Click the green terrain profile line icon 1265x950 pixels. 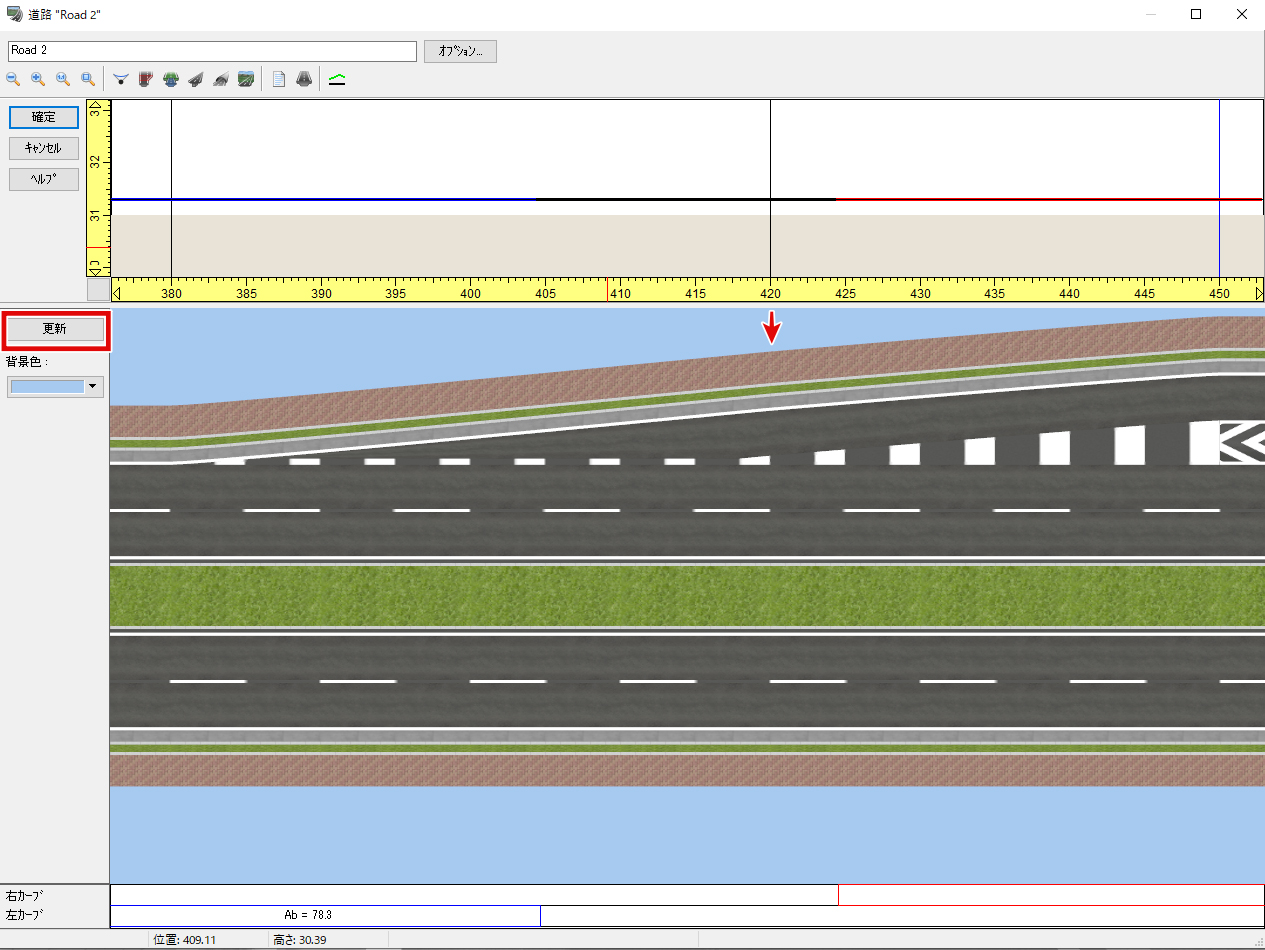coord(337,78)
